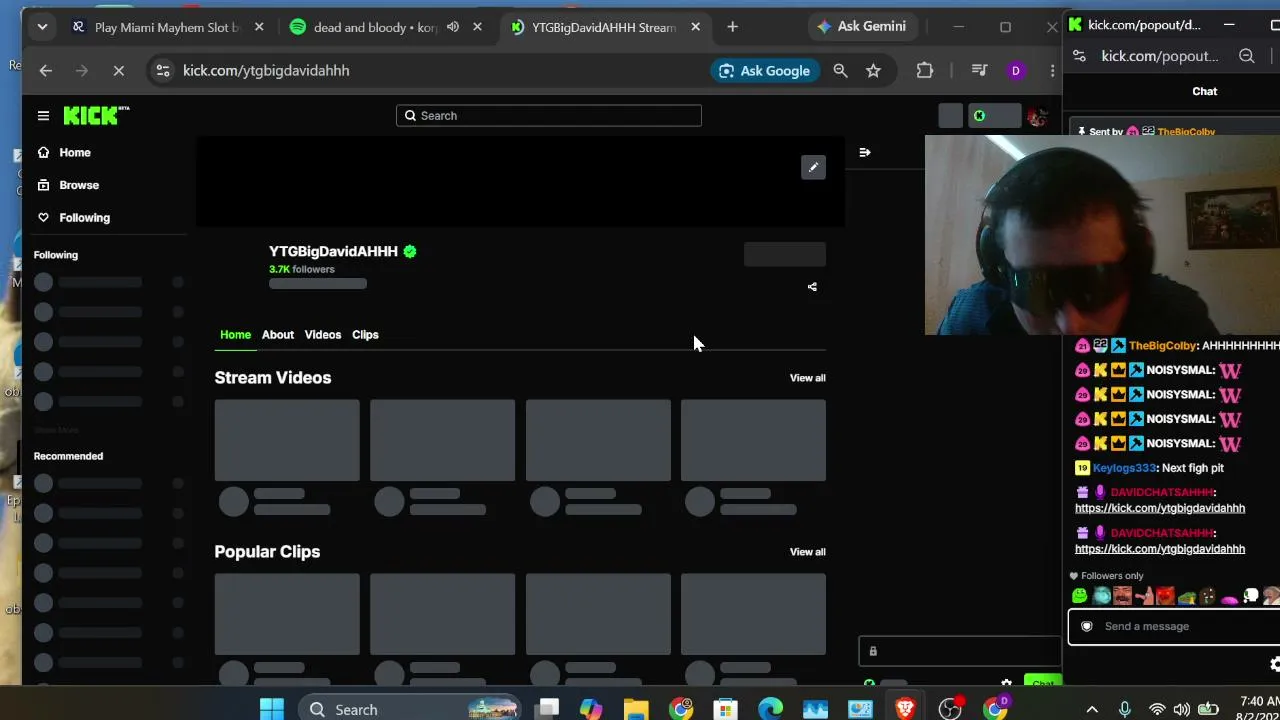
Task: Switch to the About tab
Action: 278,335
